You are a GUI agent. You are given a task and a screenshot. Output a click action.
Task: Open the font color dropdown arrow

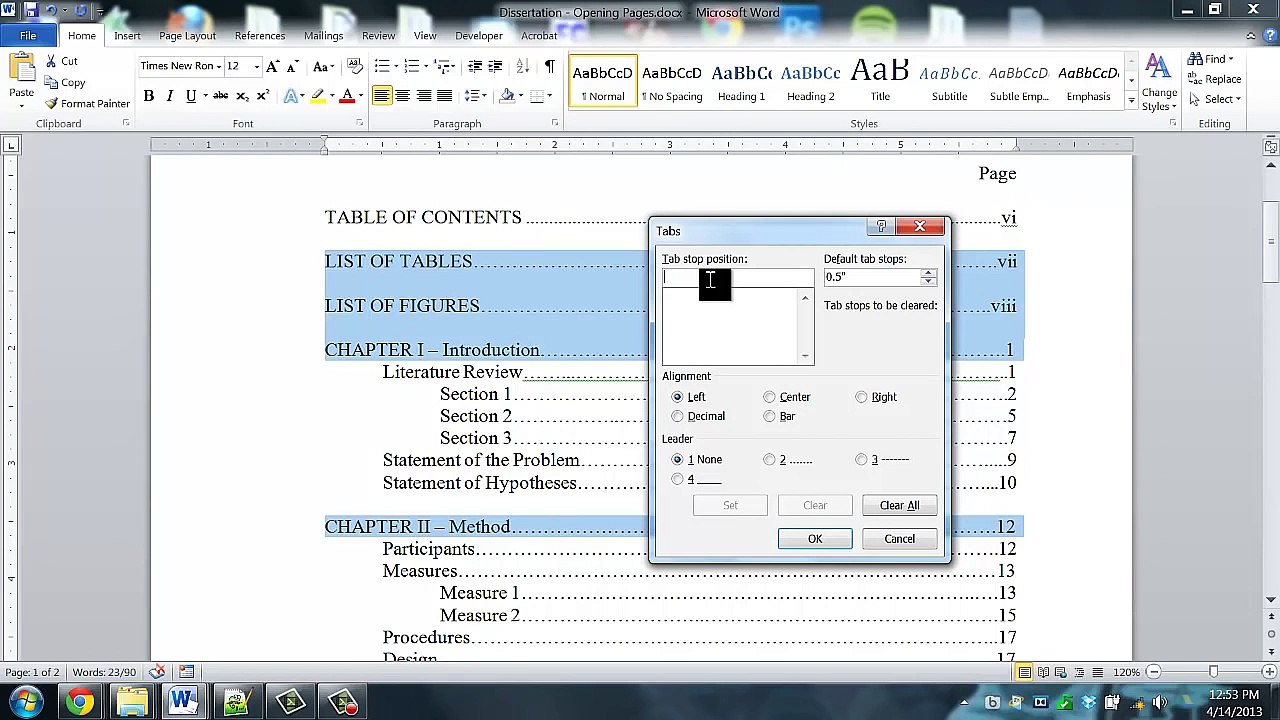click(360, 97)
